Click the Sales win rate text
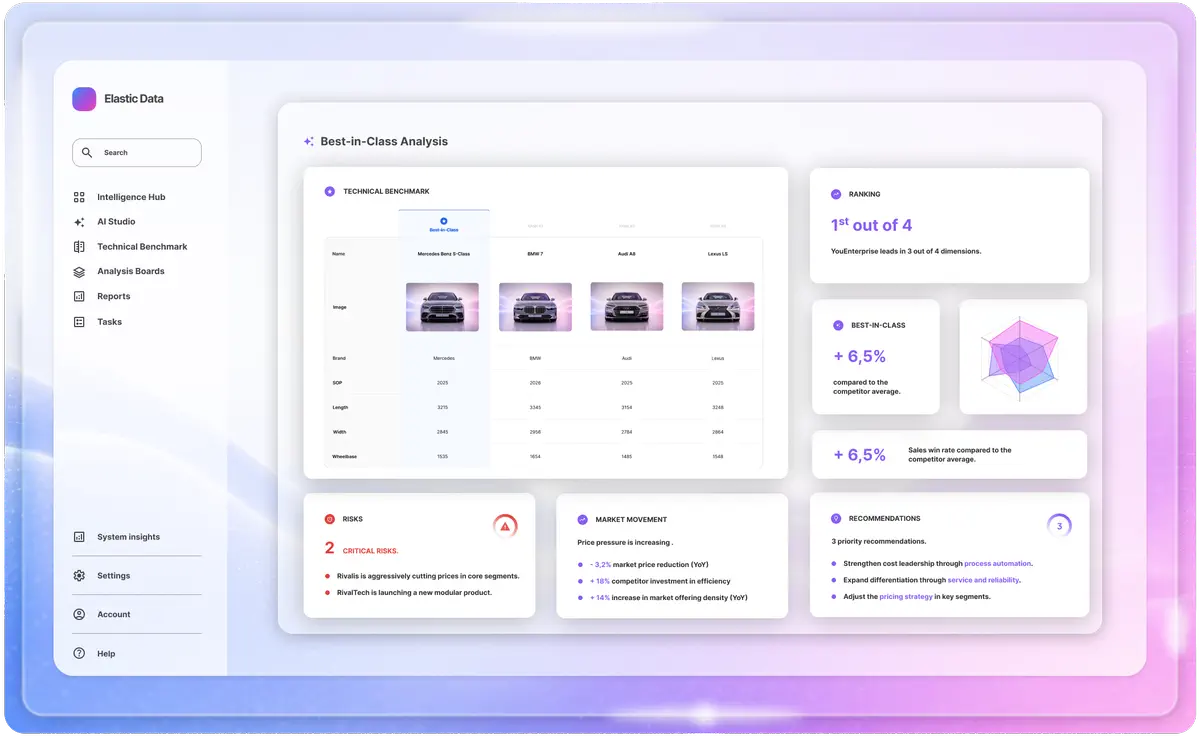Image resolution: width=1200 pixels, height=738 pixels. pos(960,455)
